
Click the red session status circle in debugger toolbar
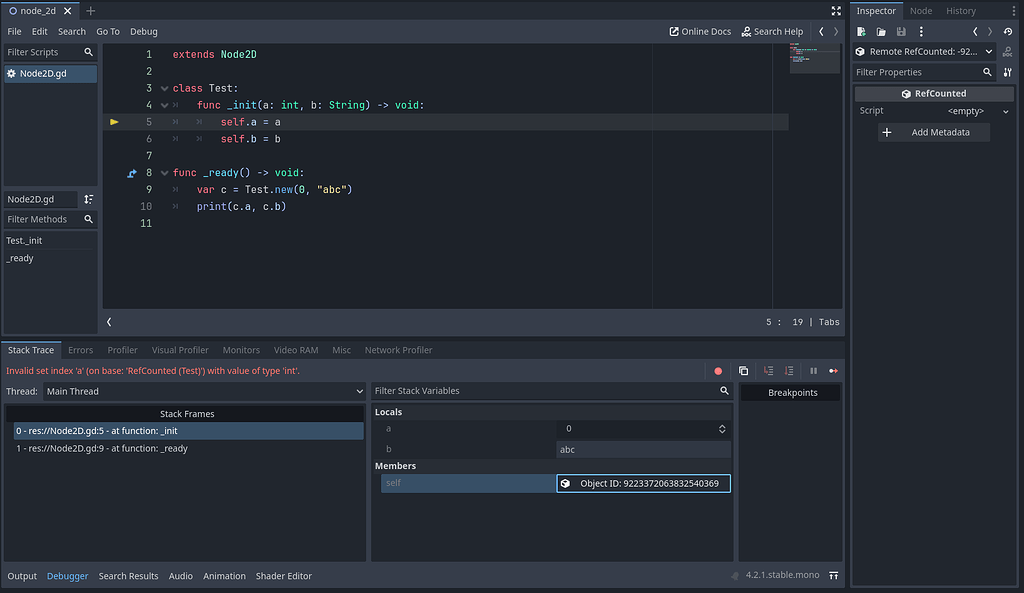[718, 370]
